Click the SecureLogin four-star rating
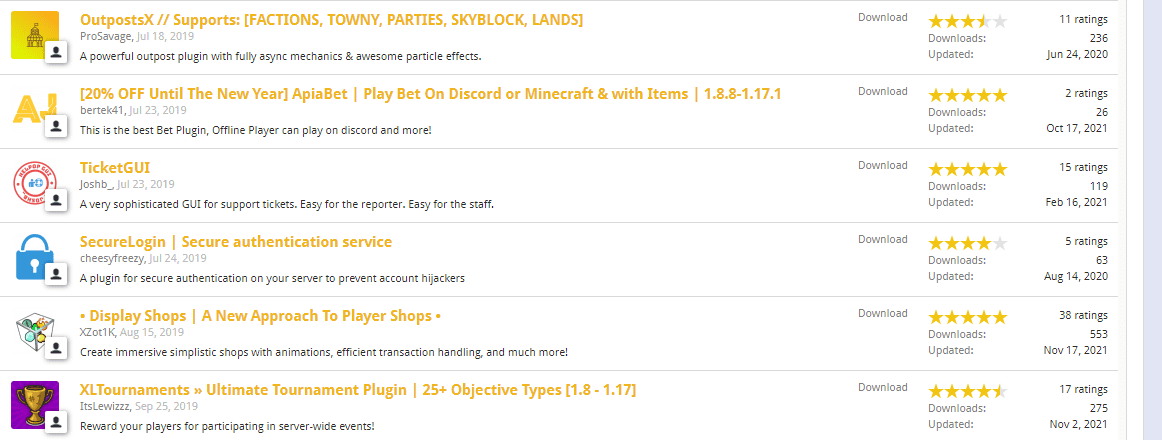This screenshot has height=440, width=1162. pos(967,244)
